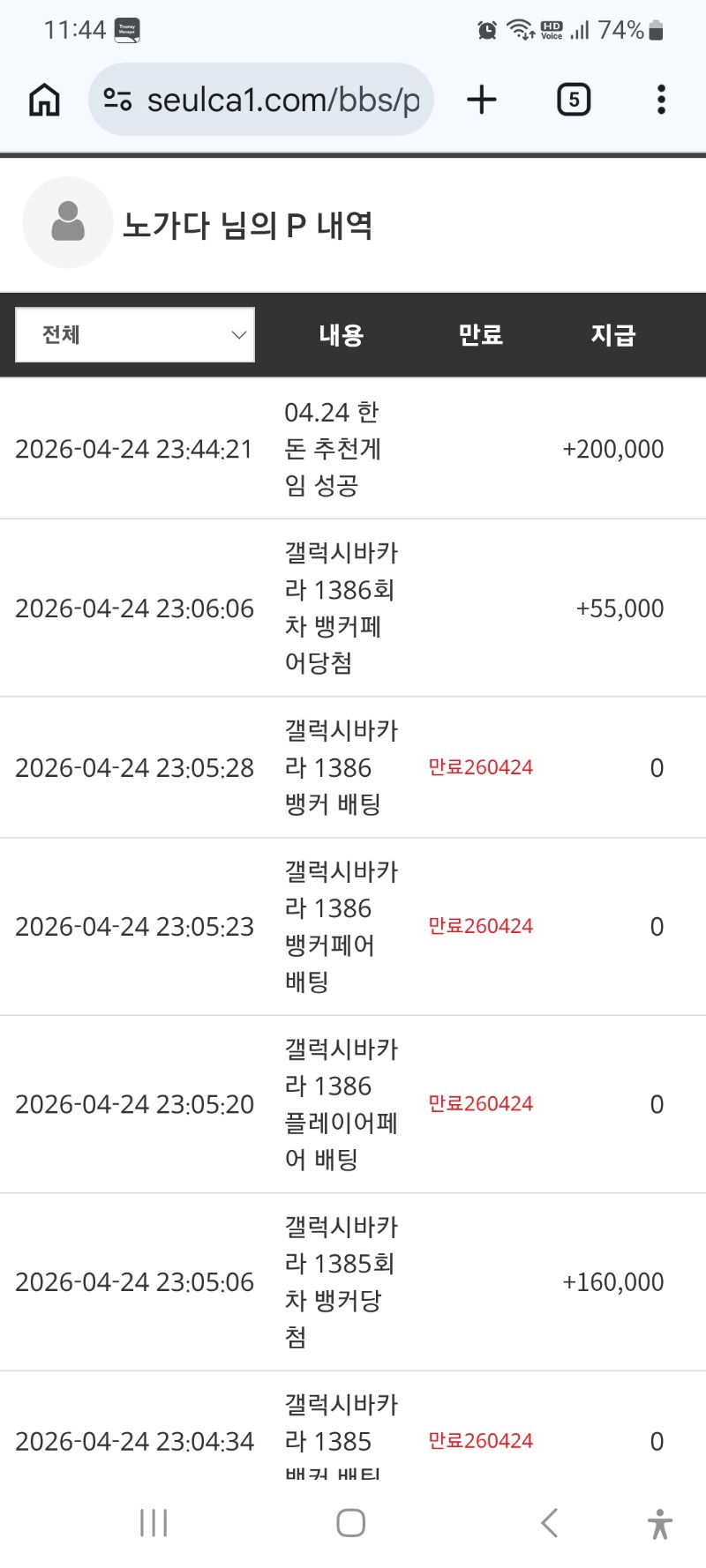Tap 만료260424 label on 23:05:28 row
This screenshot has height=1568, width=706.
481,767
